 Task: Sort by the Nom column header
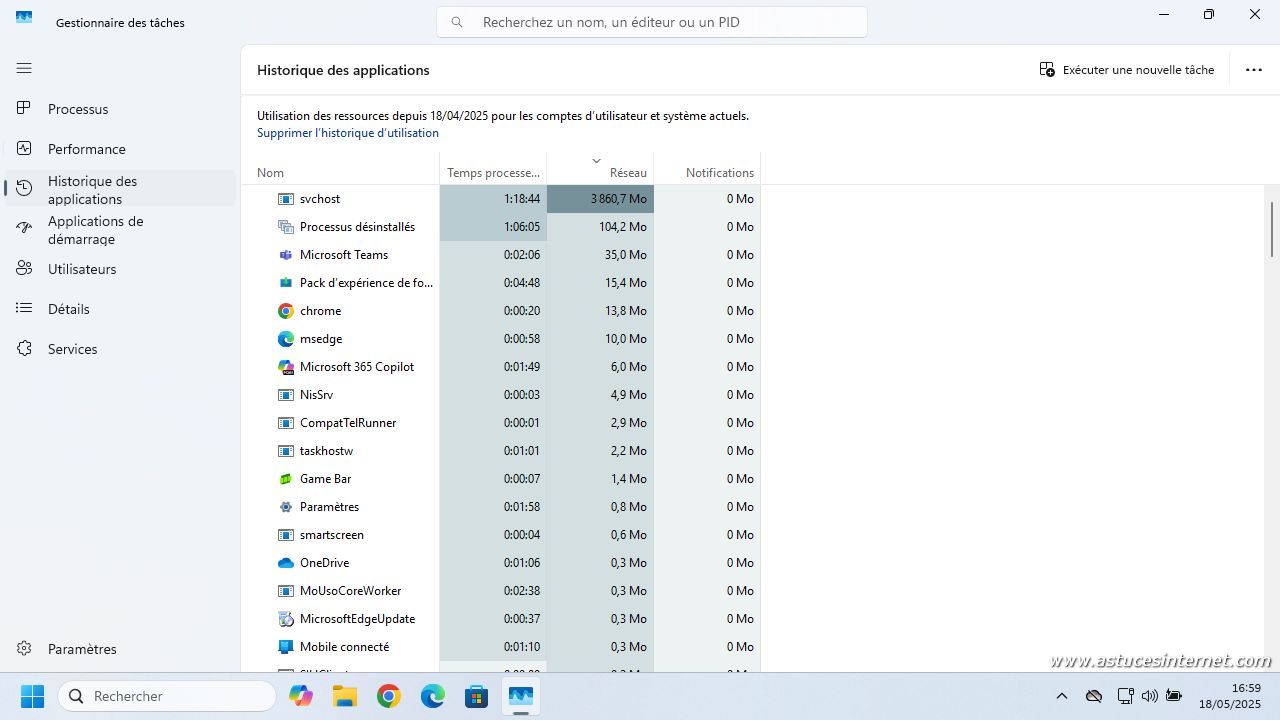pos(340,168)
